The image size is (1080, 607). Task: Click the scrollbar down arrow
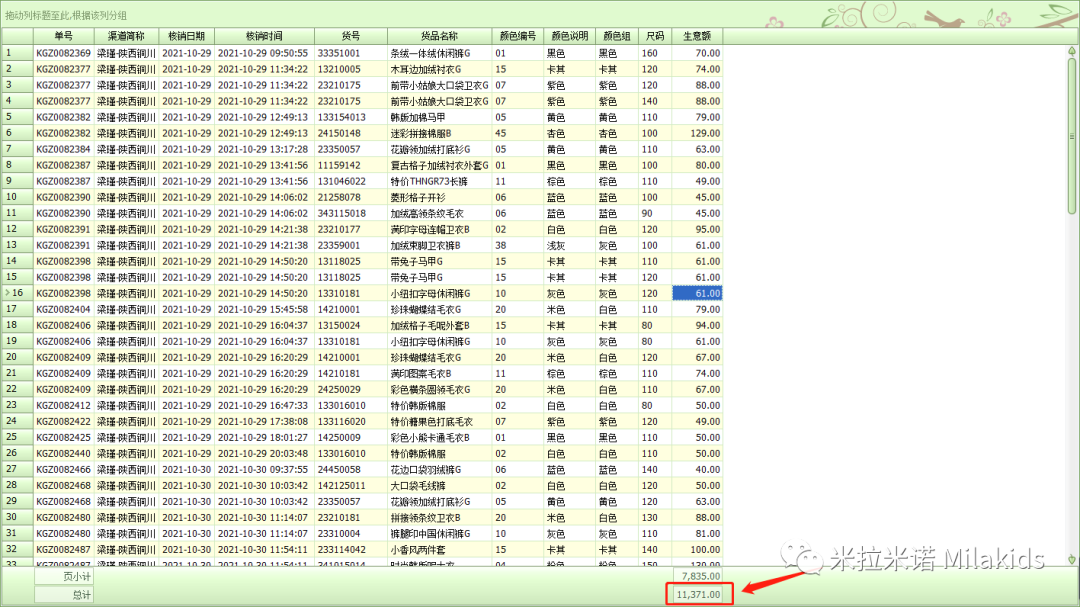click(x=1072, y=559)
